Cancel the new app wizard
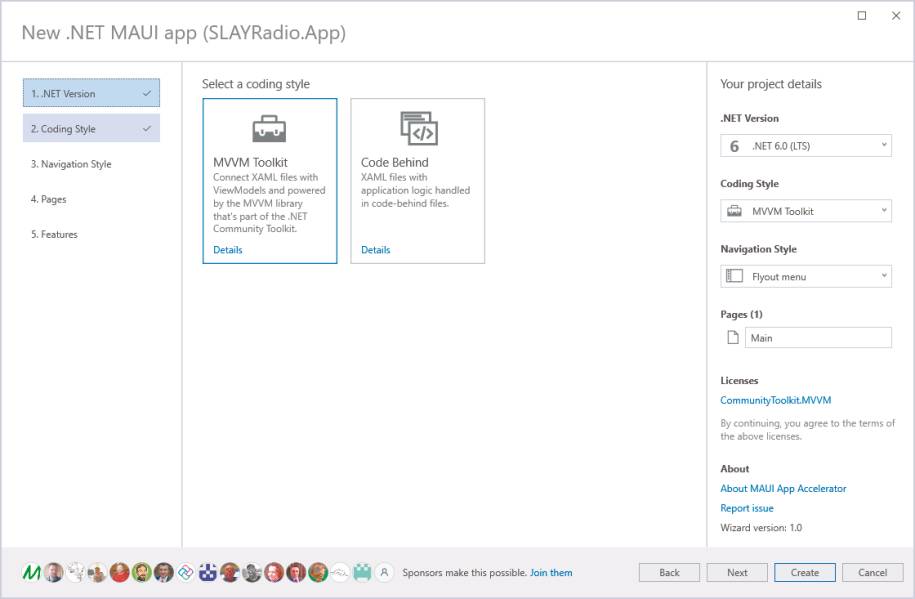Viewport: 915px width, 599px height. point(872,573)
